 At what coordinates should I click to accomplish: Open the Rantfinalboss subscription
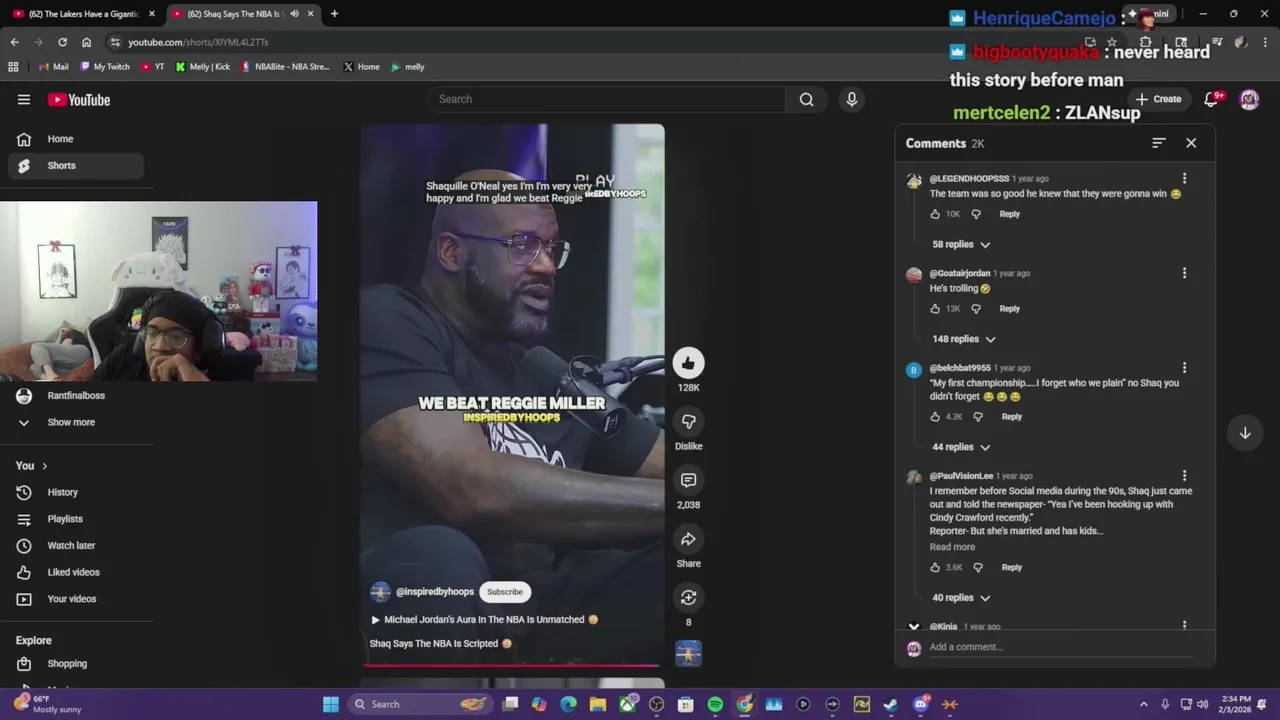click(76, 396)
